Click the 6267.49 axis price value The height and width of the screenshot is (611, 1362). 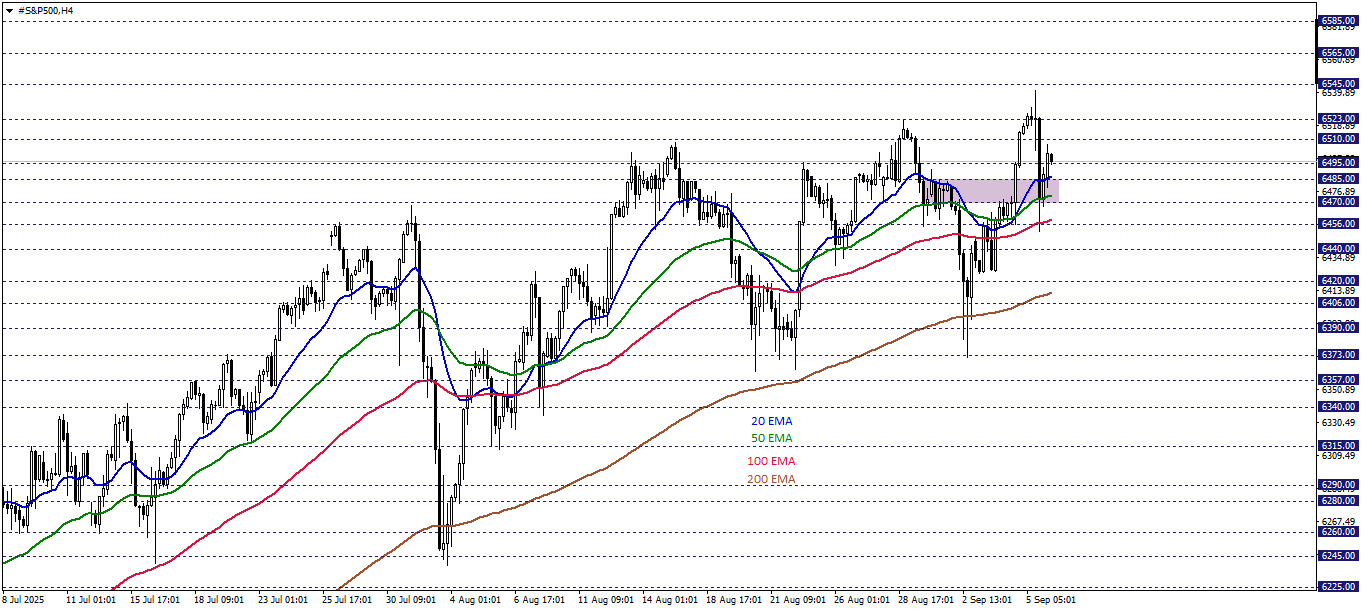1338,521
